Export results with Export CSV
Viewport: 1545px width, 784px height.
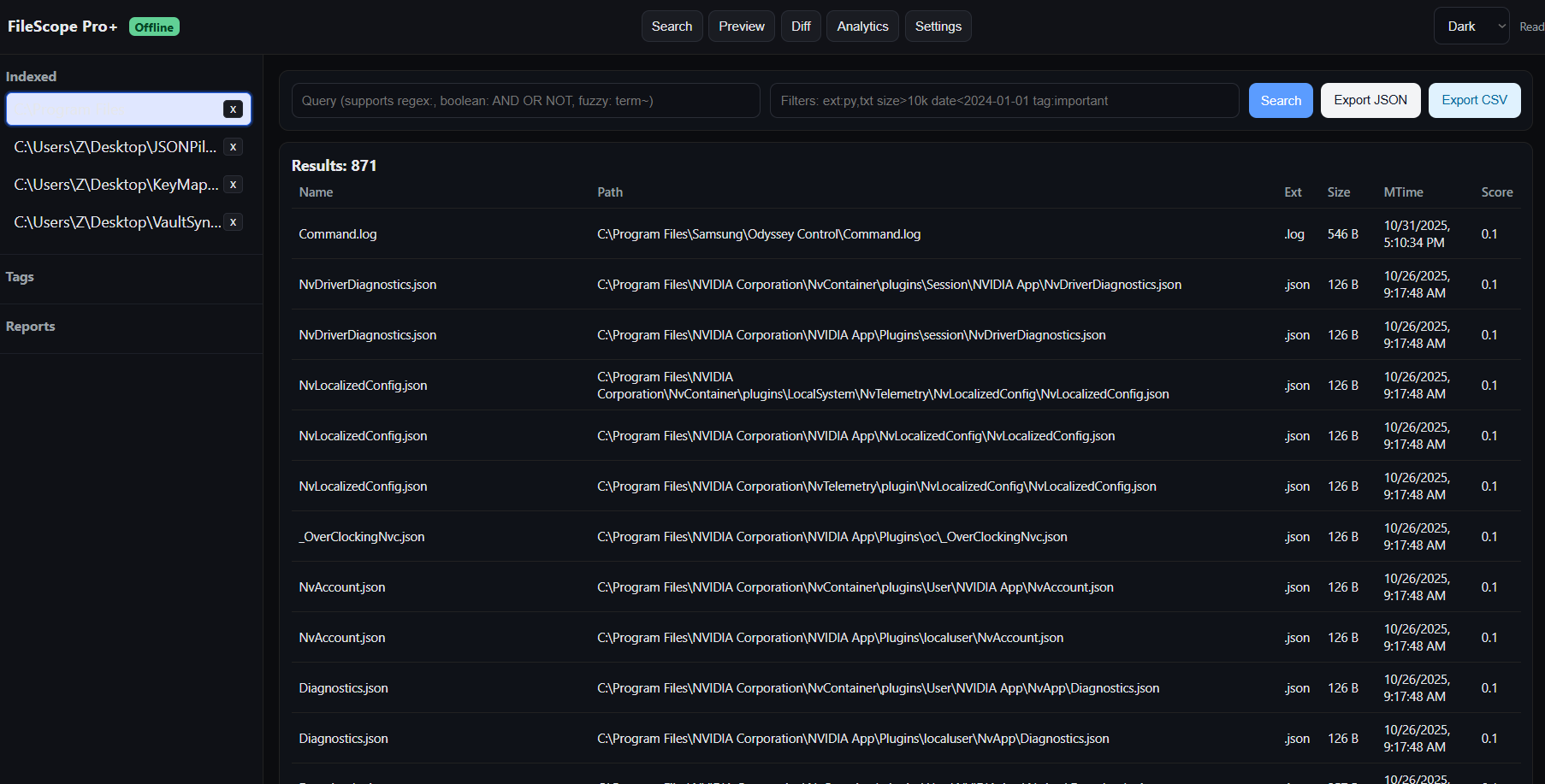[x=1475, y=101]
